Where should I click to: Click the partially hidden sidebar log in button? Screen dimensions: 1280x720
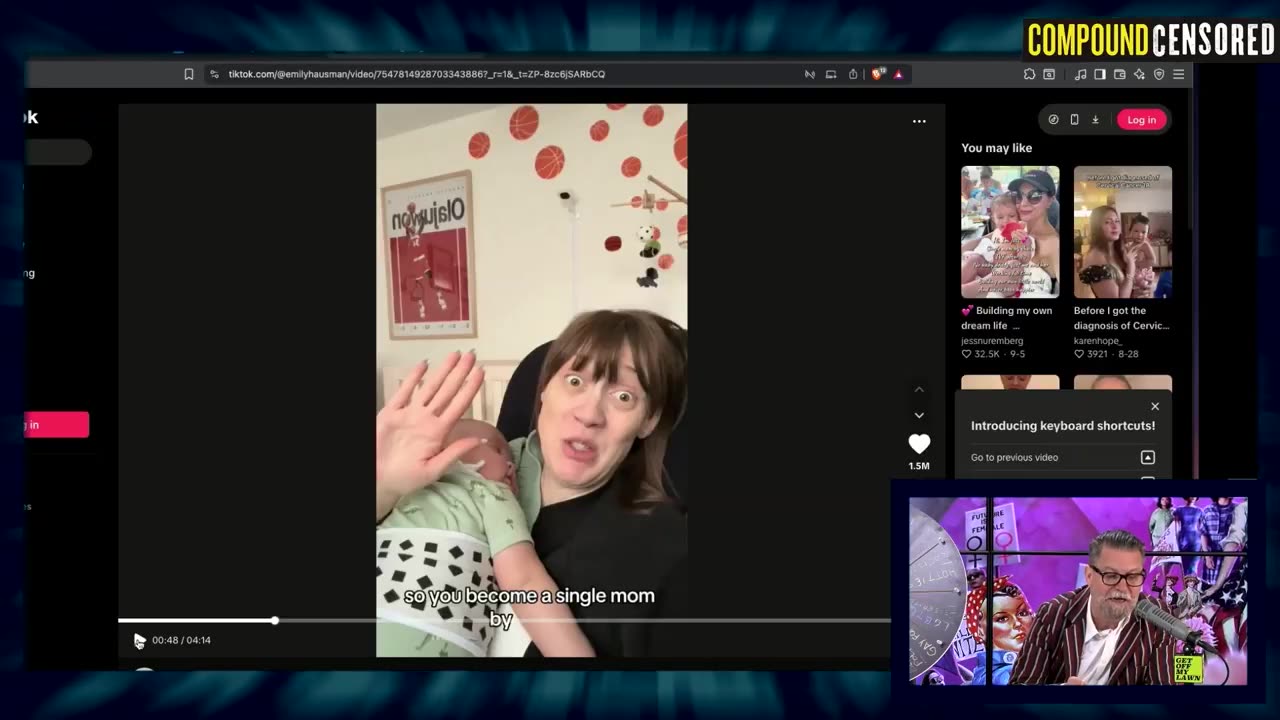pyautogui.click(x=57, y=425)
